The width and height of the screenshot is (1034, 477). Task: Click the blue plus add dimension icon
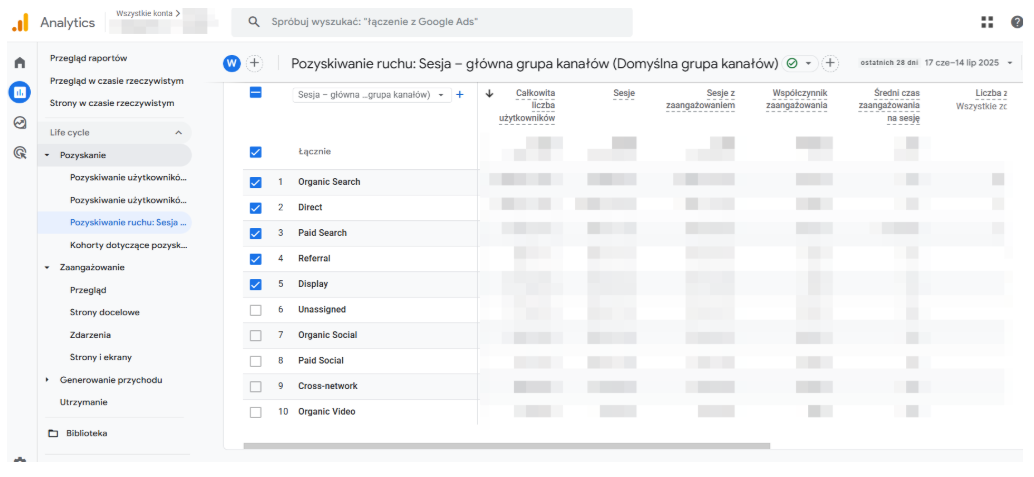coord(460,94)
